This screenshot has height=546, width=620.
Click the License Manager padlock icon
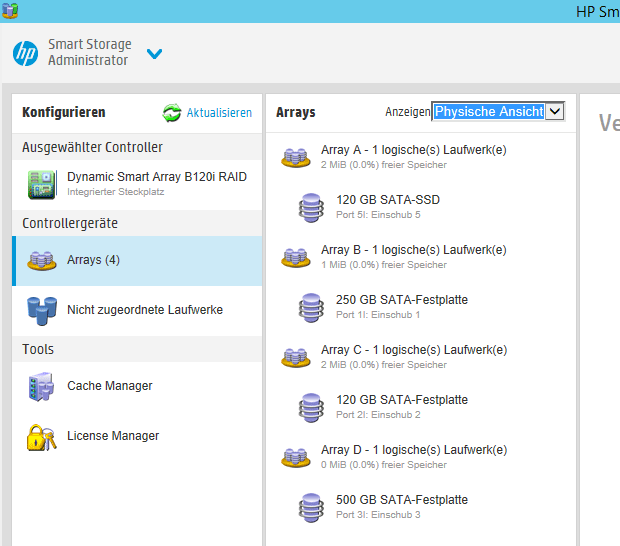coord(42,437)
